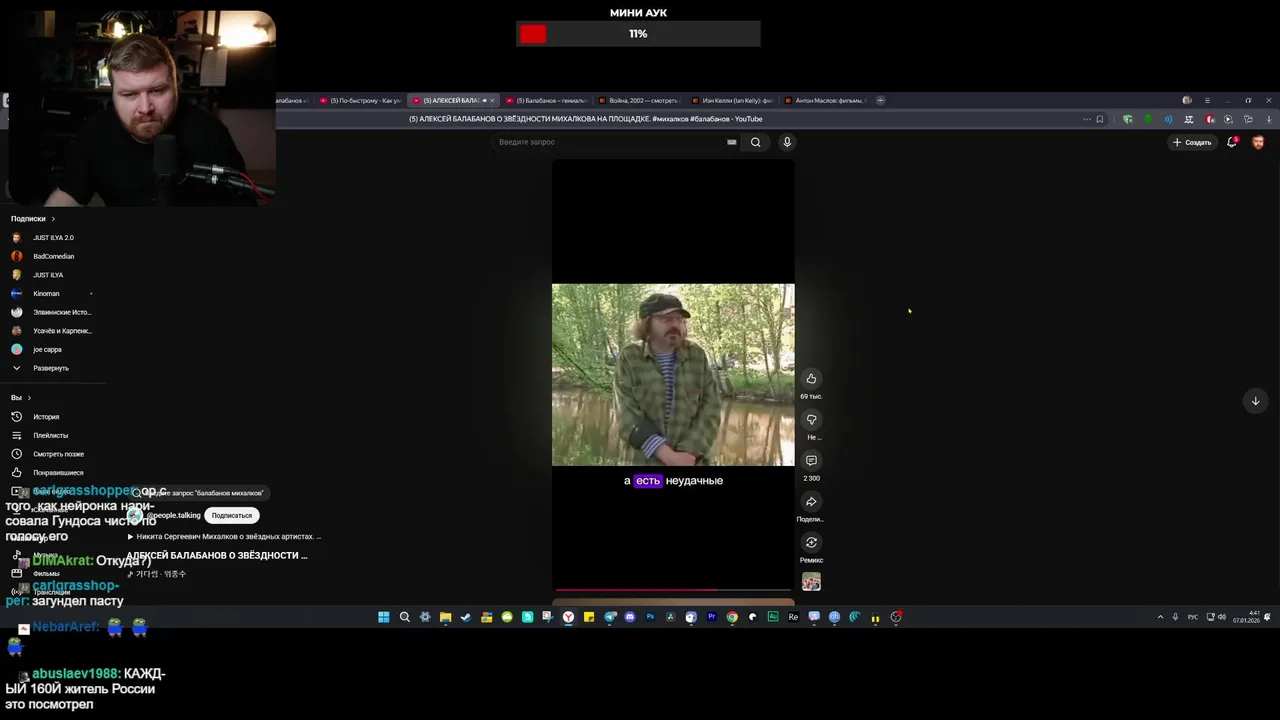
Task: Open File Explorer from taskbar
Action: pyautogui.click(x=445, y=617)
